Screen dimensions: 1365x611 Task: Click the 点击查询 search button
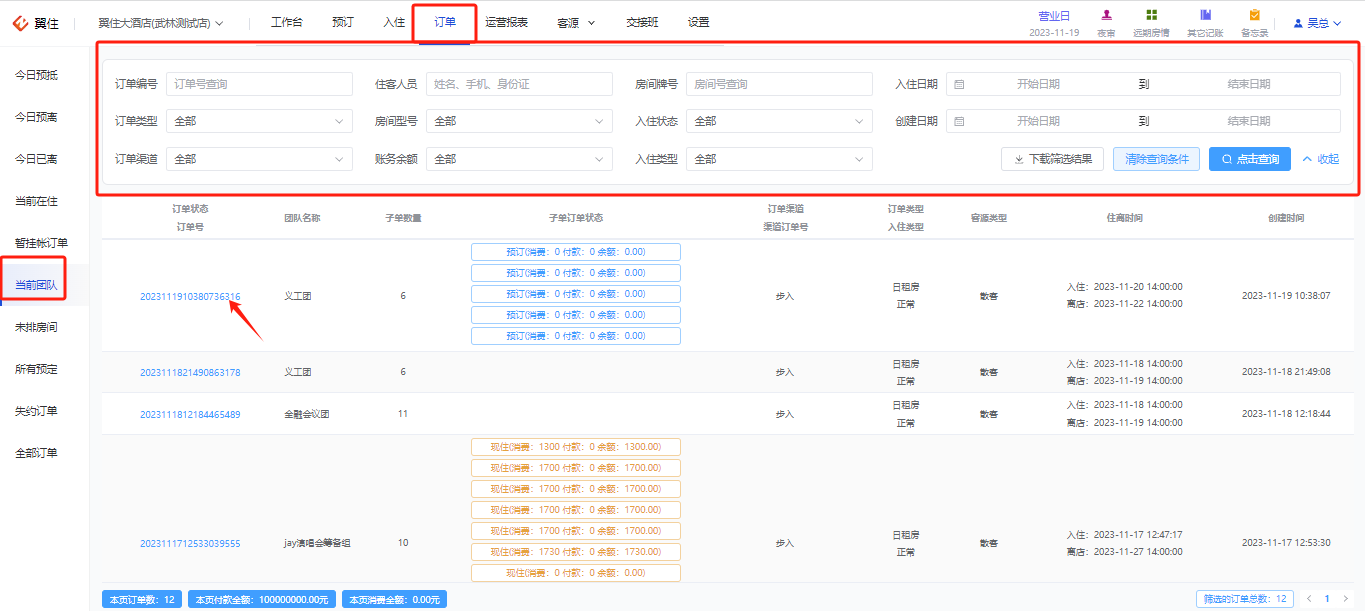click(x=1249, y=159)
